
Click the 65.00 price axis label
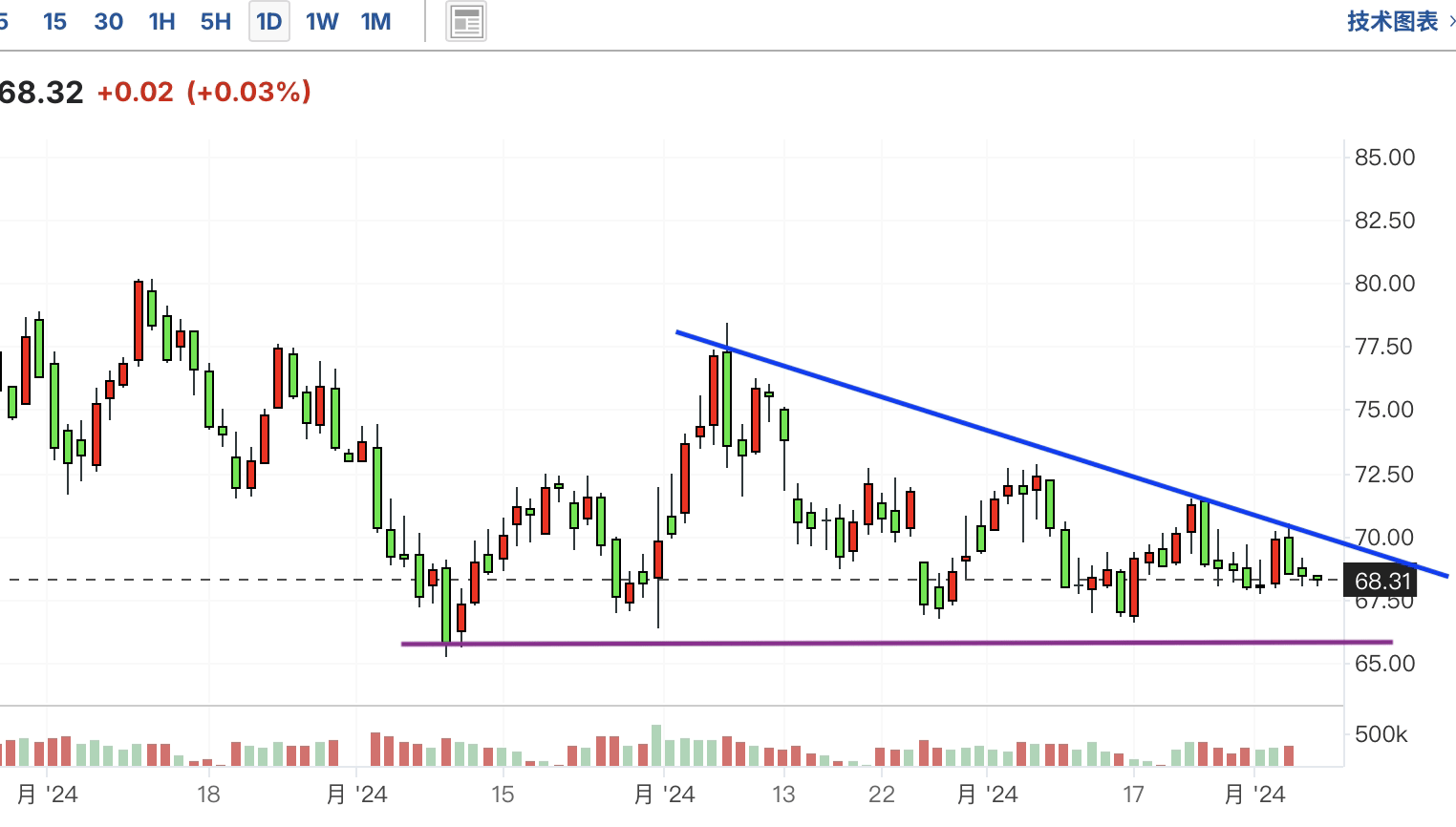tap(1384, 664)
